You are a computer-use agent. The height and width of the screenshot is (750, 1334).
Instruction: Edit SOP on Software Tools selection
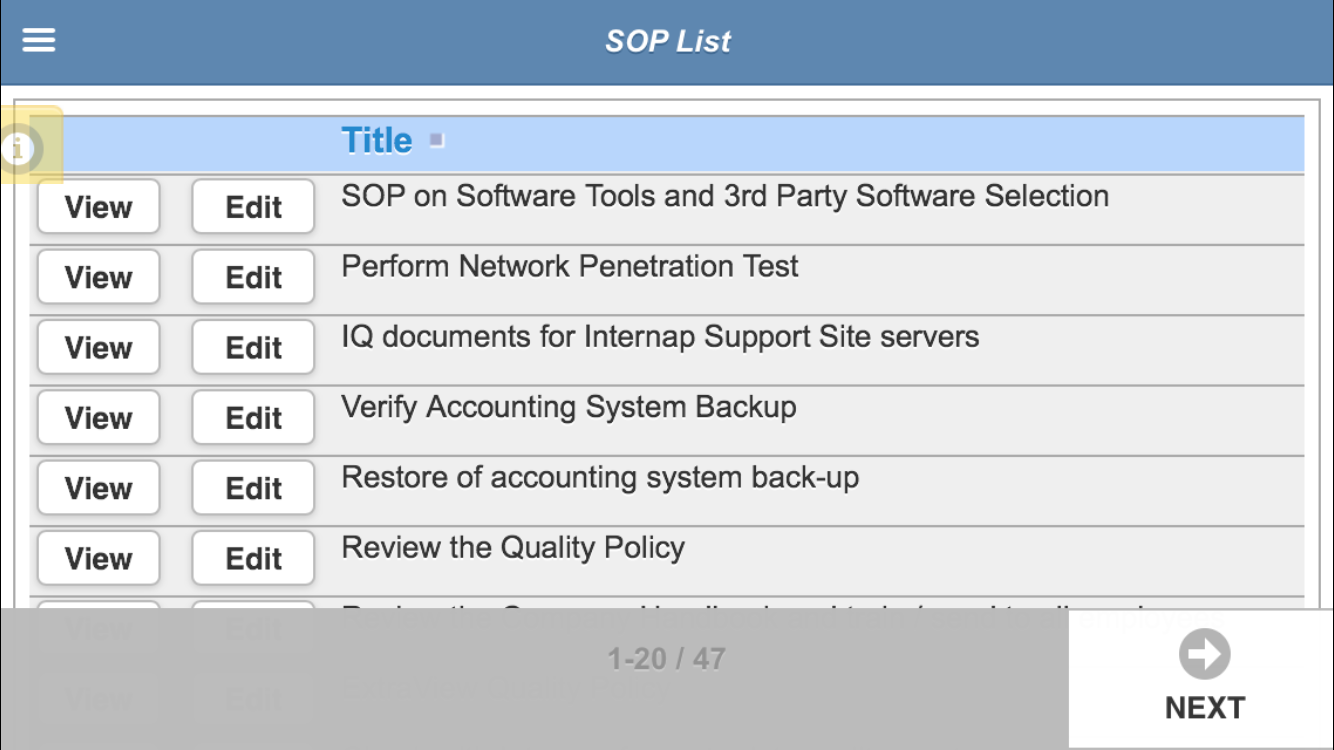coord(253,207)
